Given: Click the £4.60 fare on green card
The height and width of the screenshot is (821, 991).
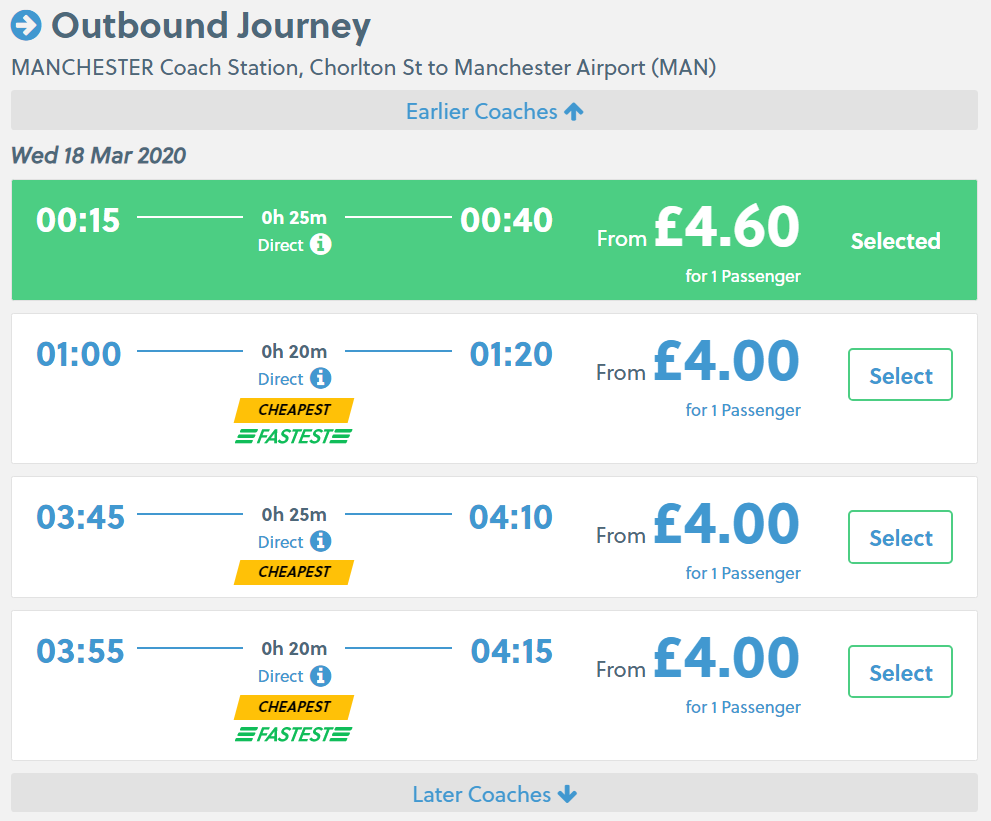Looking at the screenshot, I should [726, 227].
